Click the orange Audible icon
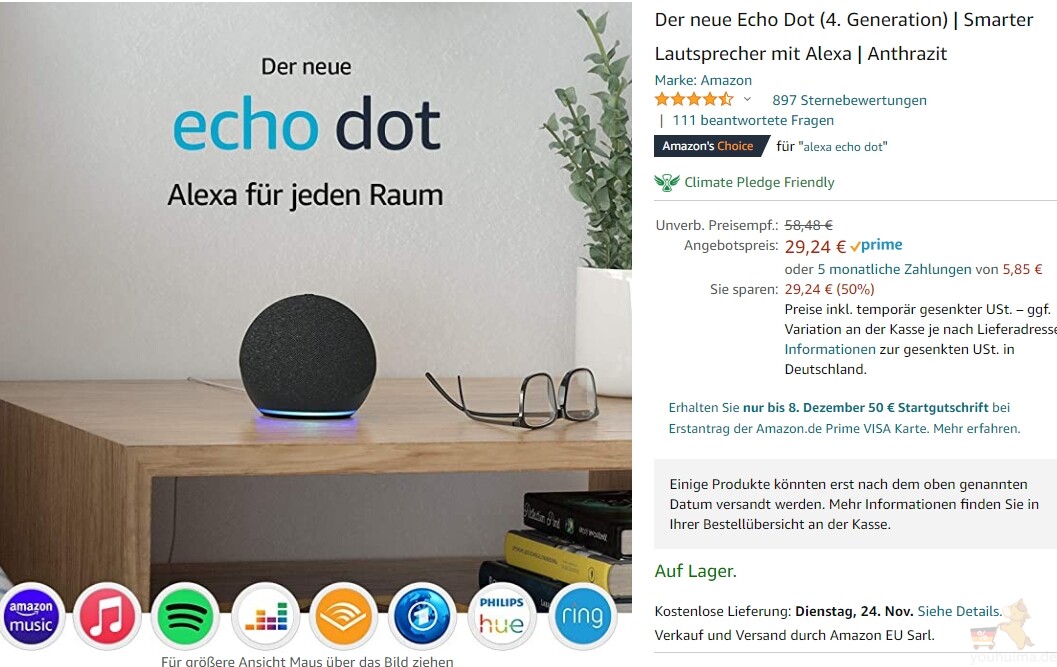Viewport: 1057px width, 667px height. coord(343,616)
